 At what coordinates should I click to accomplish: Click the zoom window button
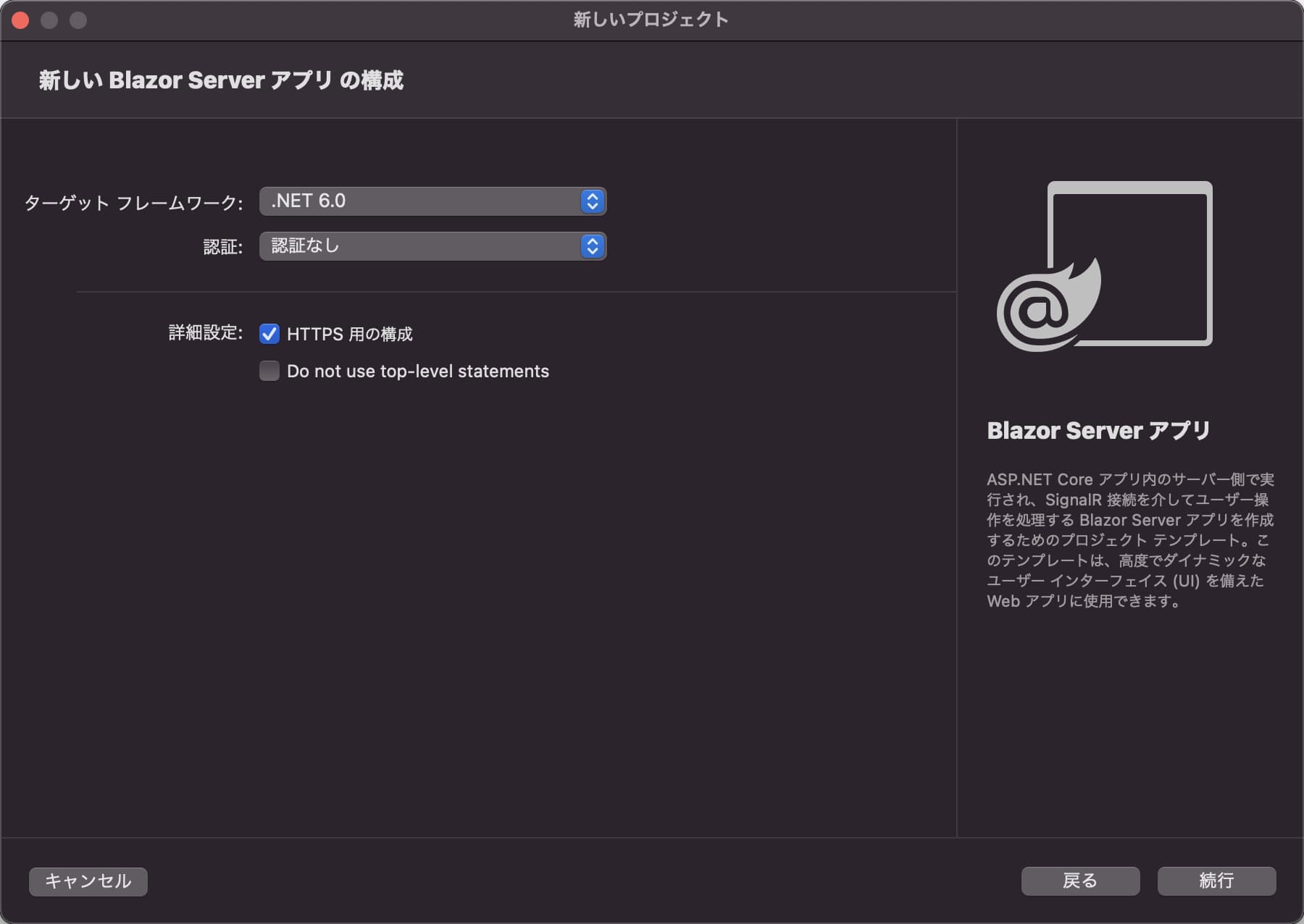(78, 20)
